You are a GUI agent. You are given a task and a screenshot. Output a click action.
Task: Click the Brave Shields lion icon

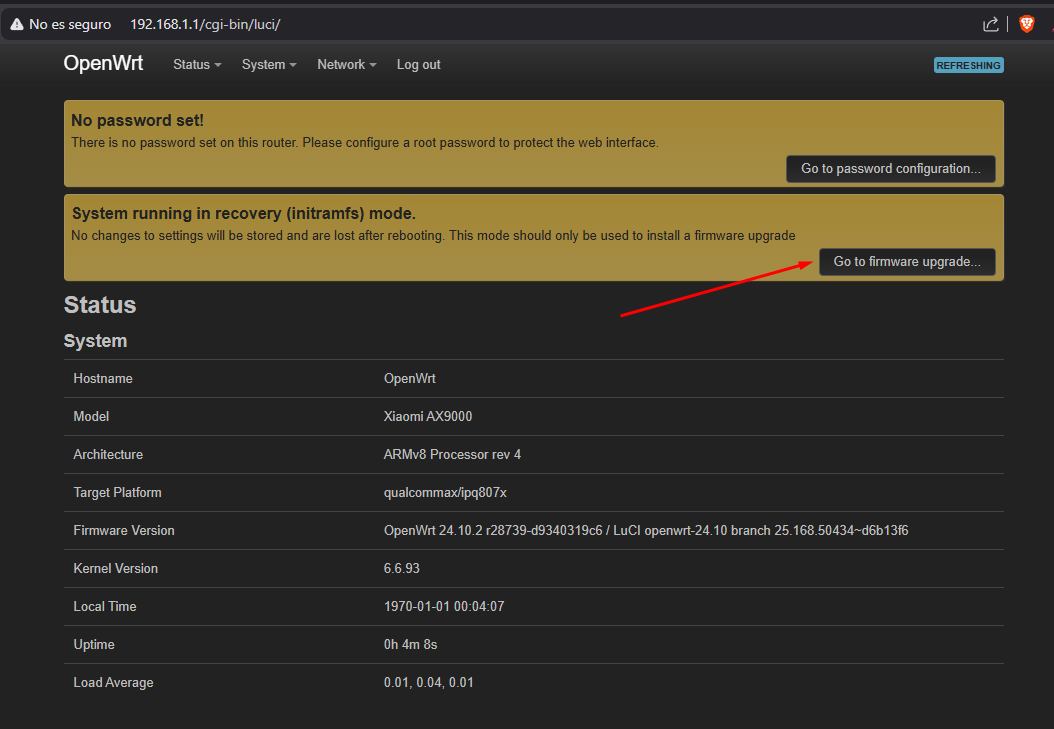pyautogui.click(x=1026, y=24)
